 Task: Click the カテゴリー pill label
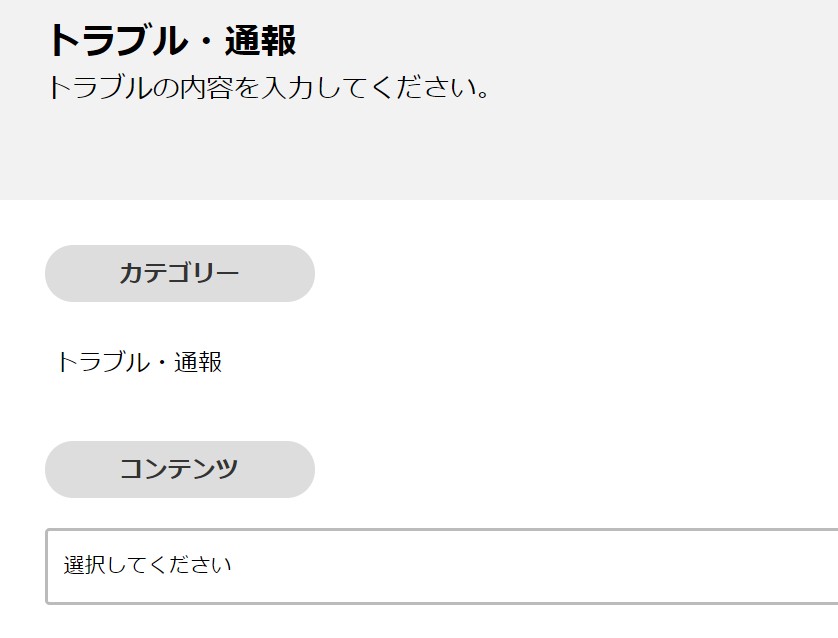pos(180,273)
